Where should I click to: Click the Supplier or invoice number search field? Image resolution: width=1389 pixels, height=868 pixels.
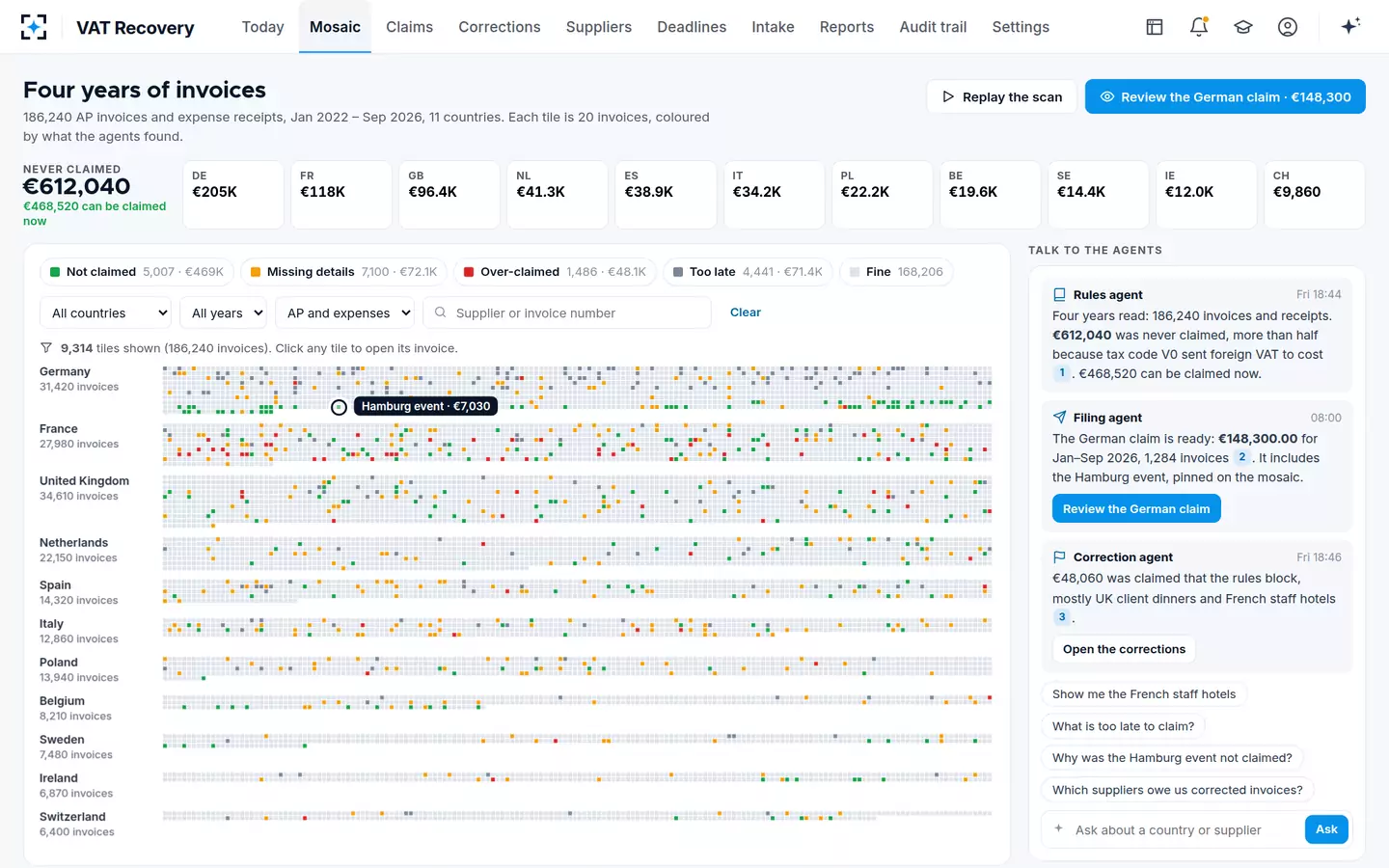coord(567,312)
